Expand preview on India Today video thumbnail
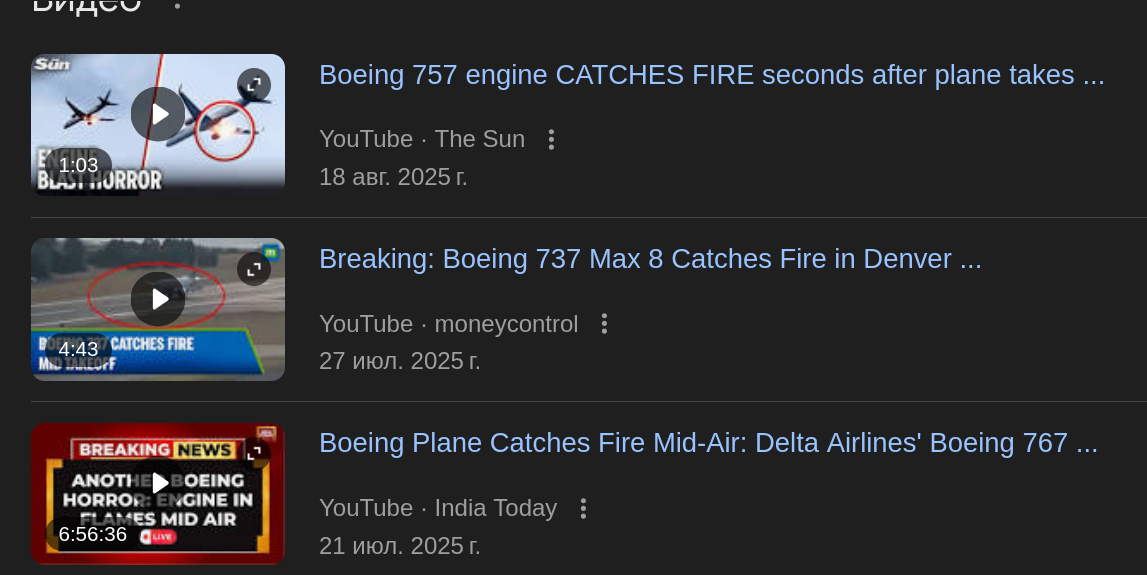 pyautogui.click(x=254, y=453)
